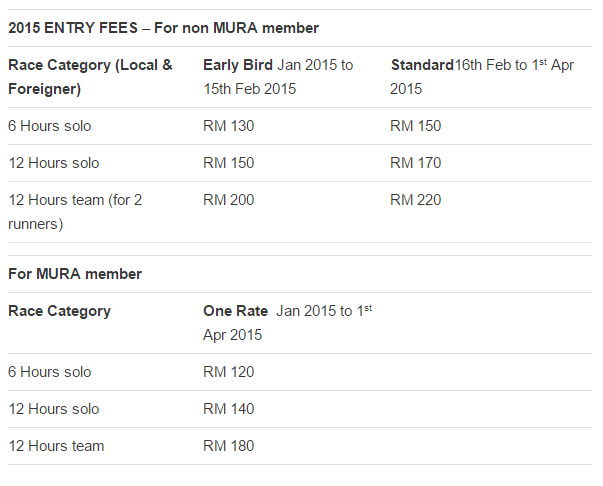Select the 'Race Category (Local & Foreigner)' header
The width and height of the screenshot is (603, 486).
[90, 77]
